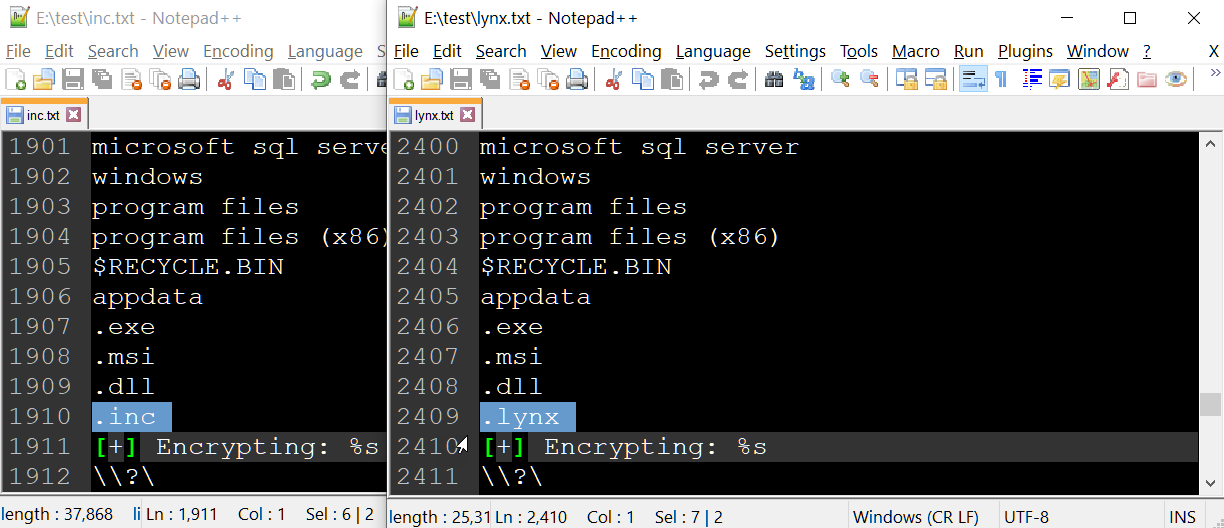This screenshot has height=528, width=1224.
Task: Open Encoding menu in lynx.txt window
Action: (x=626, y=51)
